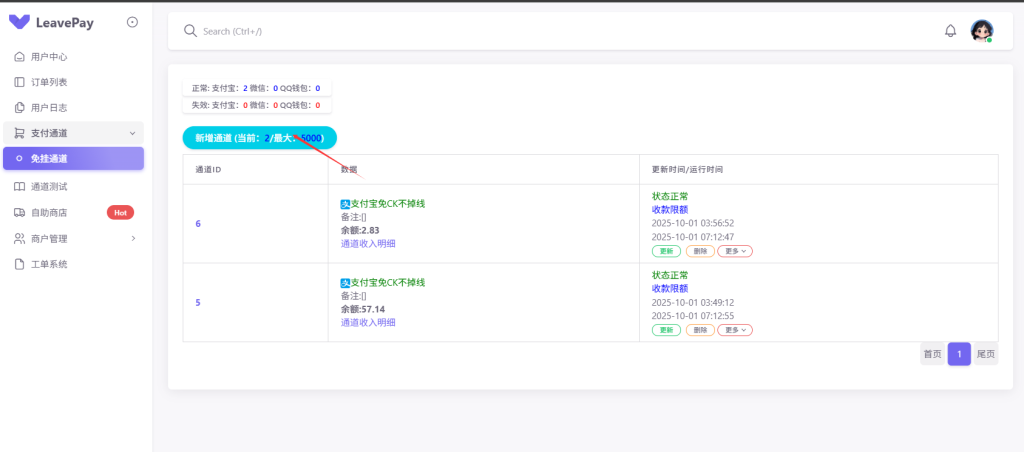Open 通道收入明细 link for channel 6
The width and height of the screenshot is (1024, 452).
coord(368,243)
